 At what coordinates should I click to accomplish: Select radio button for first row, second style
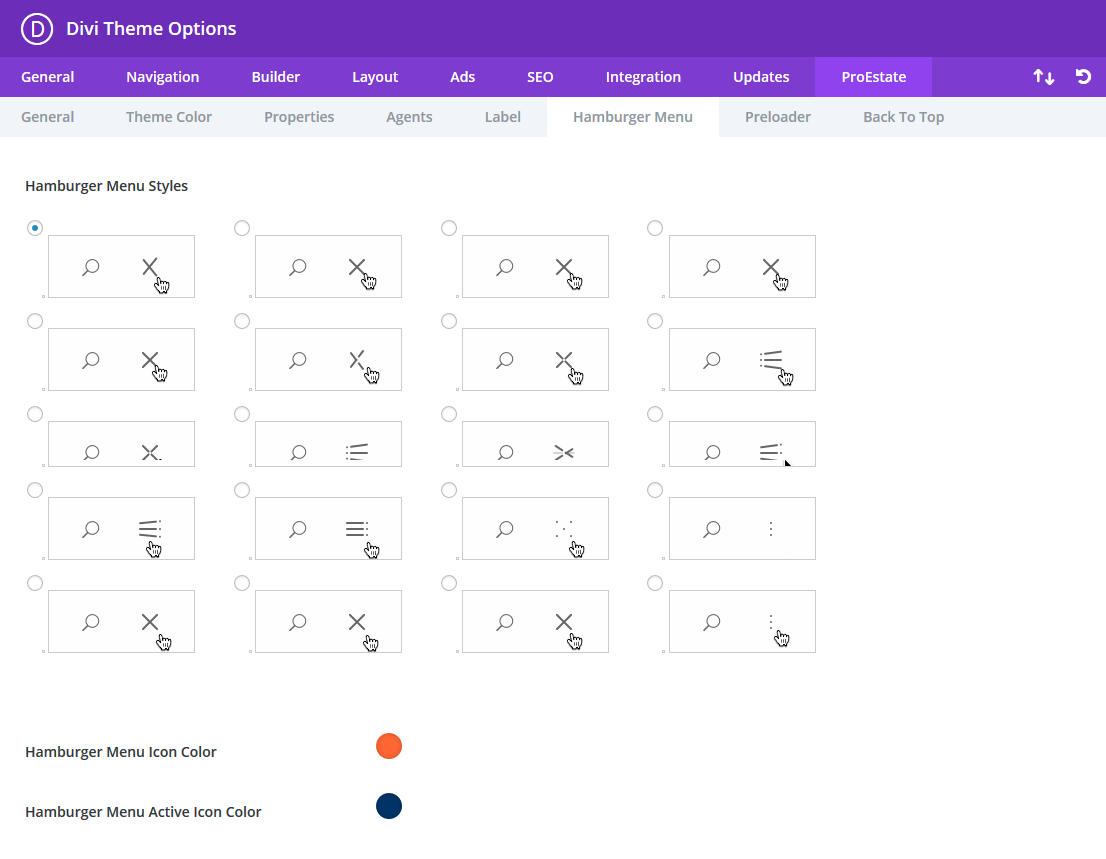(242, 228)
